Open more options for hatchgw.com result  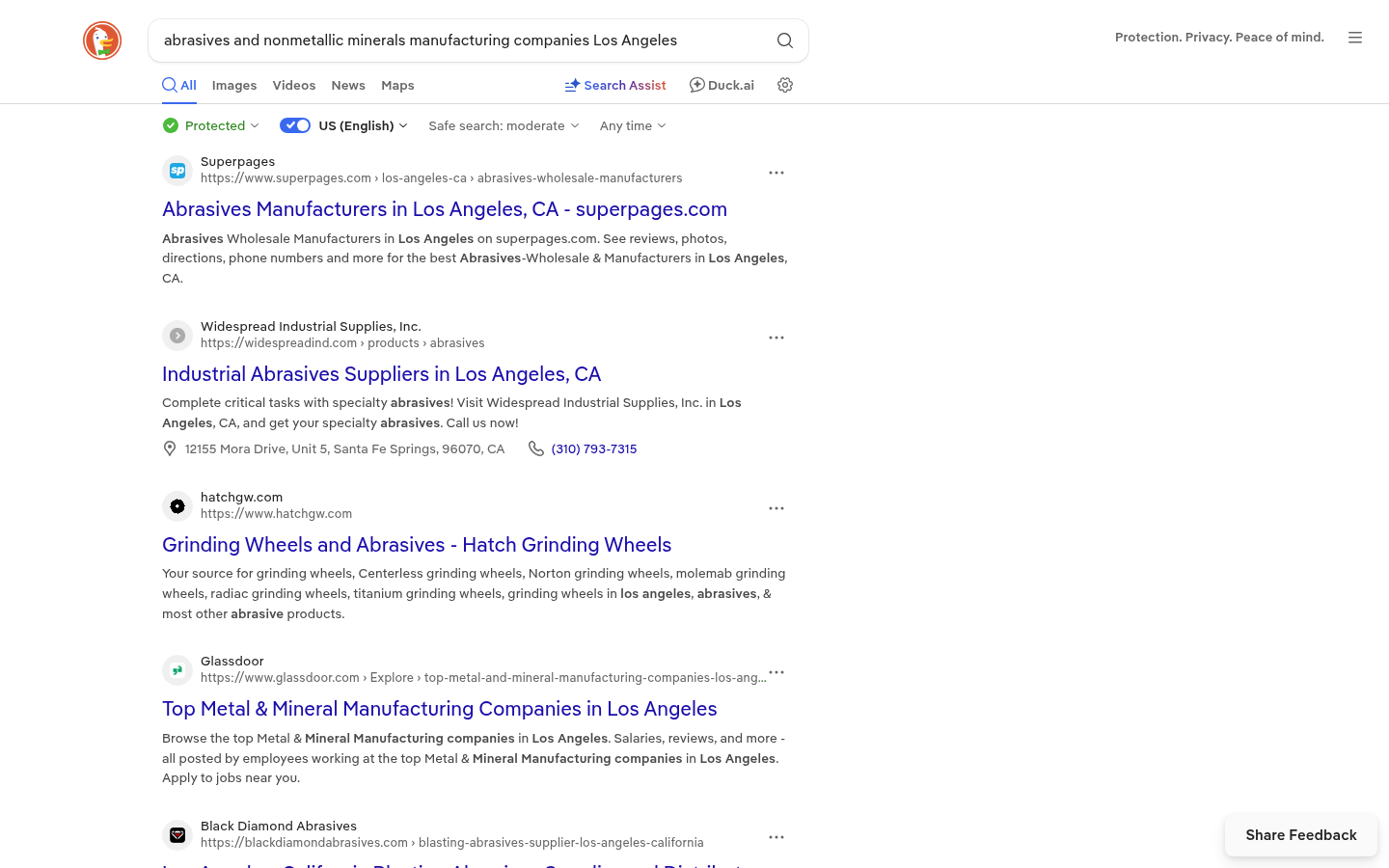(776, 508)
